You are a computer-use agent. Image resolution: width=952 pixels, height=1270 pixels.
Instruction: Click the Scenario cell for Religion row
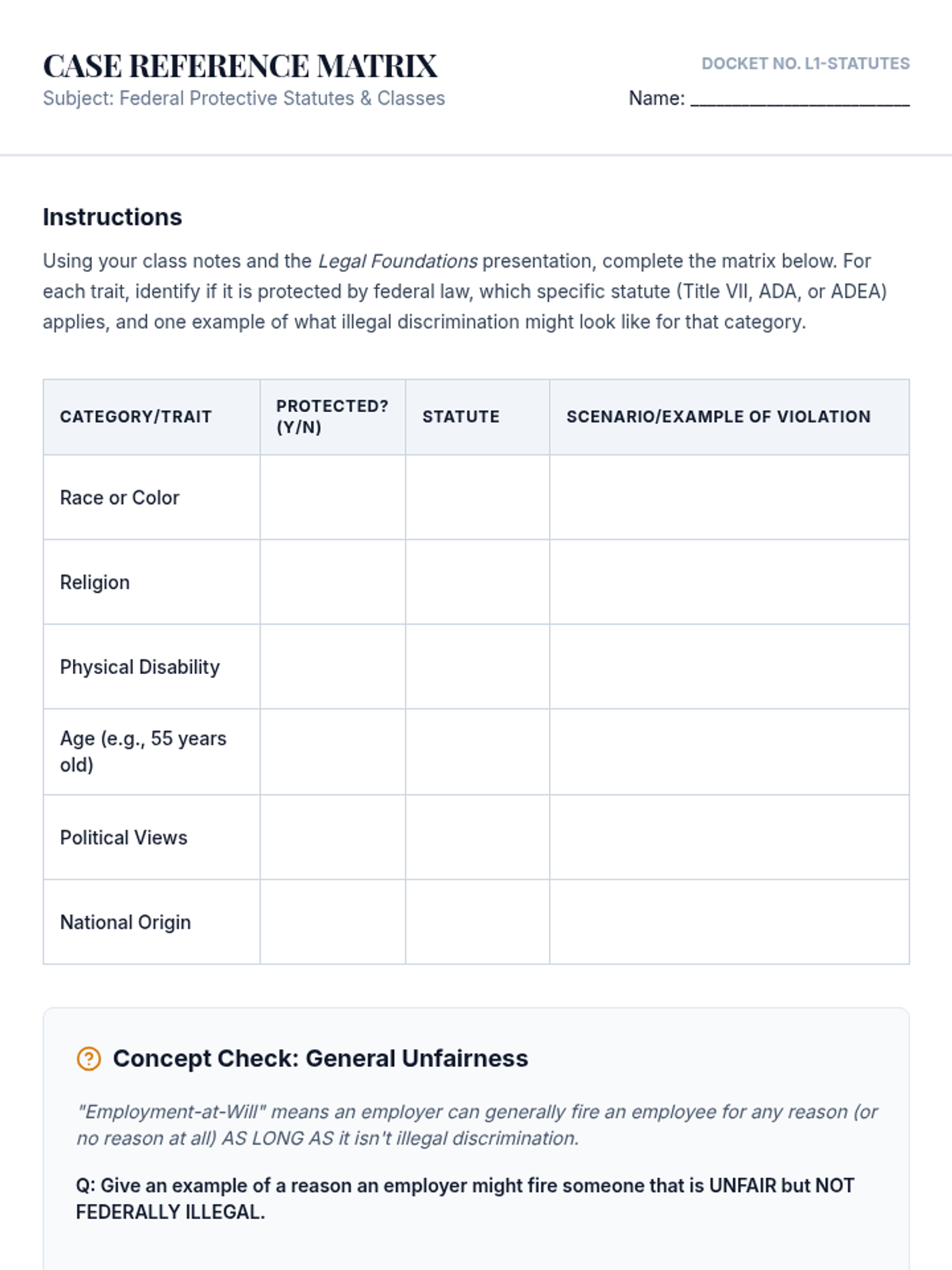coord(729,583)
